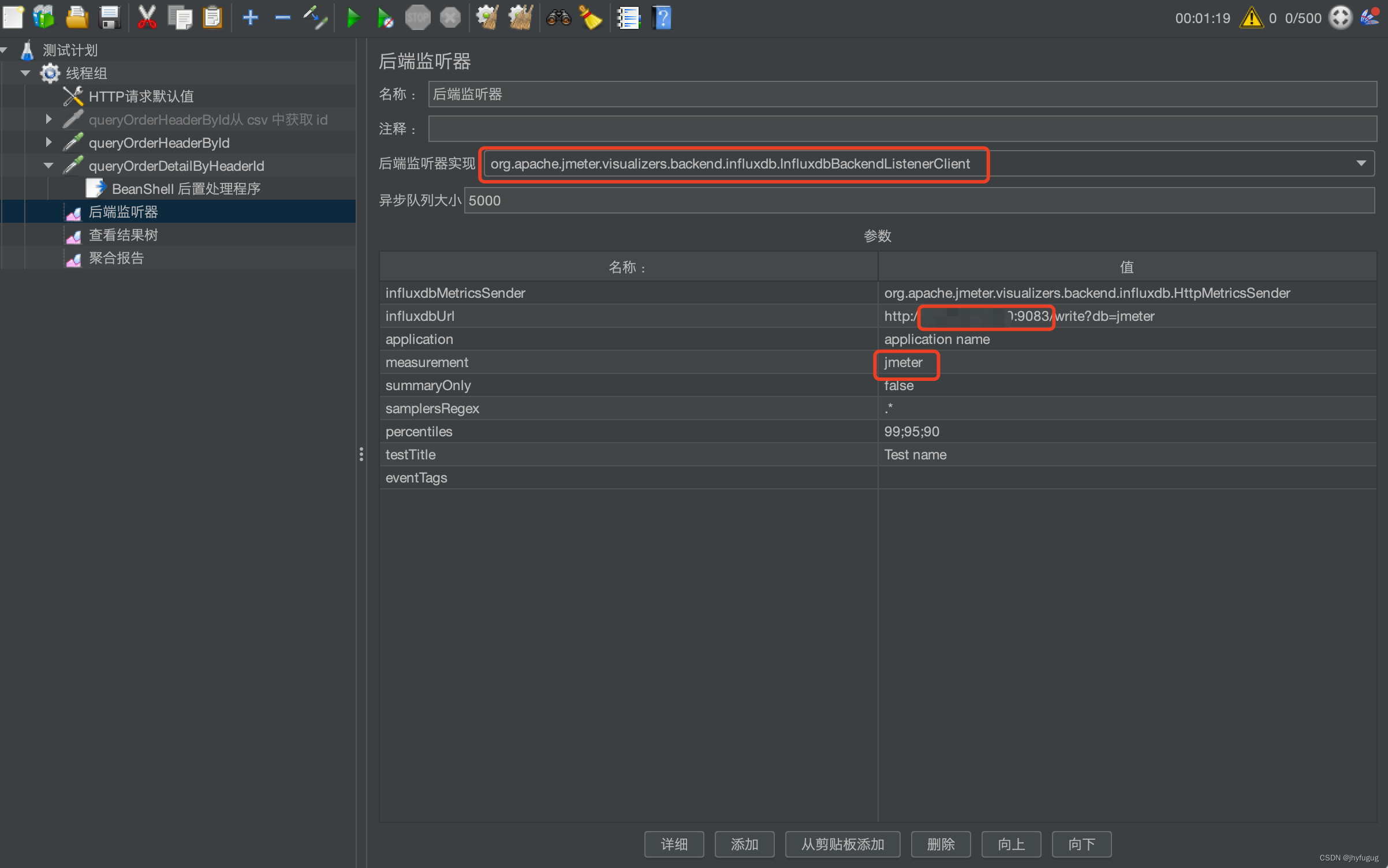The image size is (1388, 868).
Task: Click the 添加 button
Action: pos(744,844)
